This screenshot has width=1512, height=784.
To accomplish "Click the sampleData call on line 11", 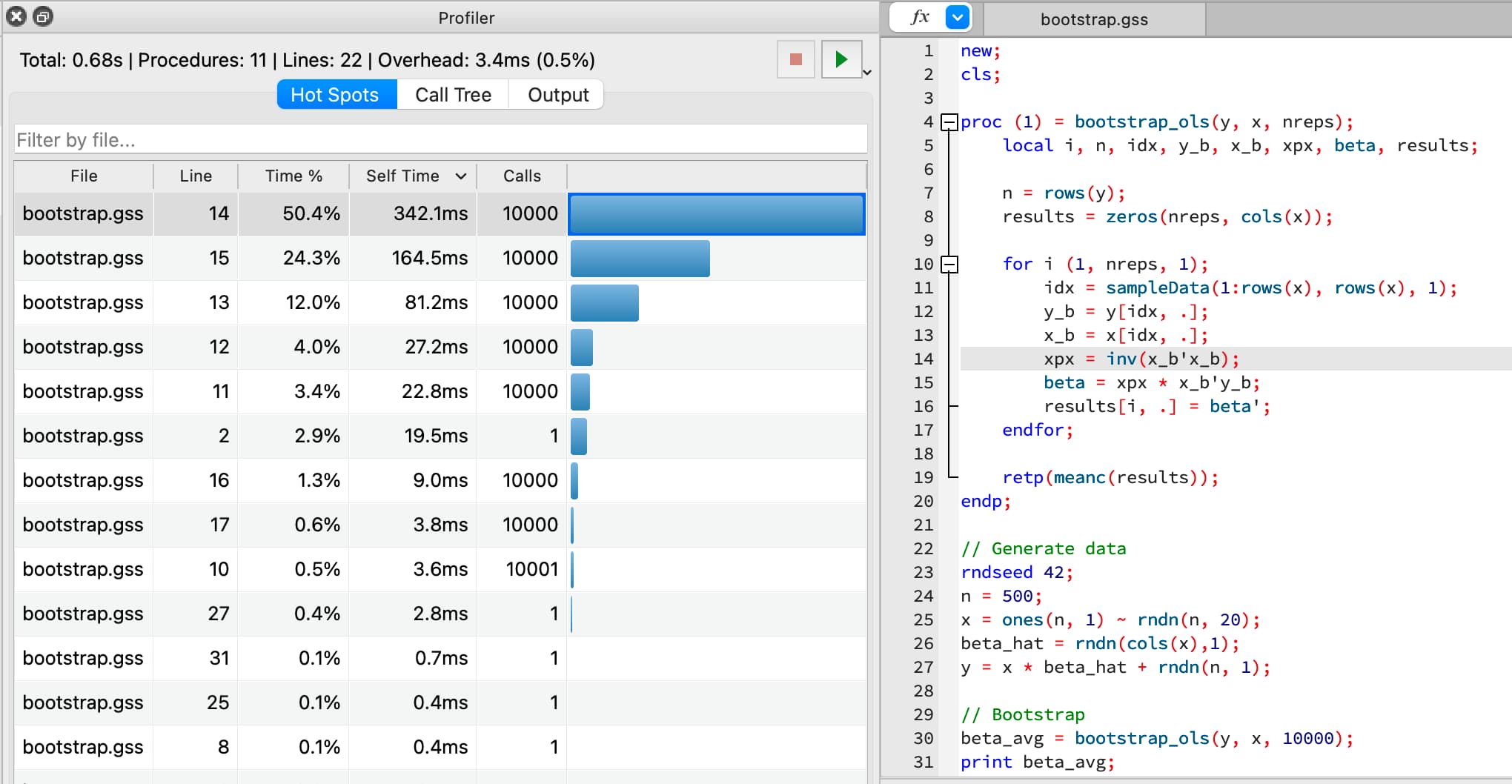I will click(1281, 288).
